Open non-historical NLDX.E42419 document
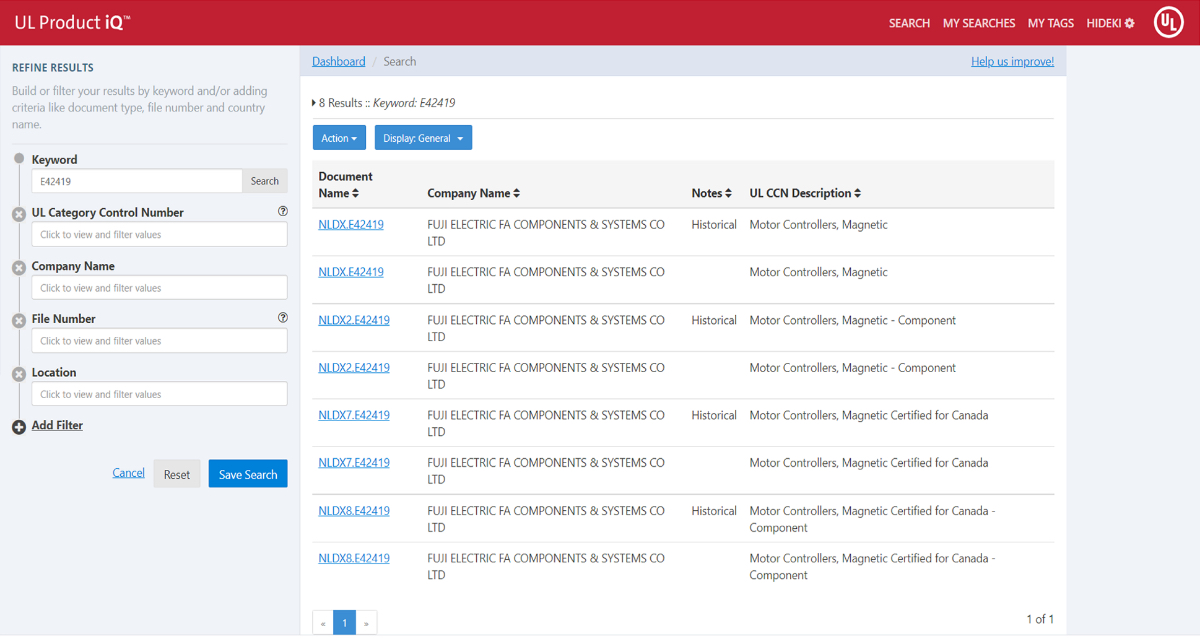The height and width of the screenshot is (638, 1200). (351, 272)
